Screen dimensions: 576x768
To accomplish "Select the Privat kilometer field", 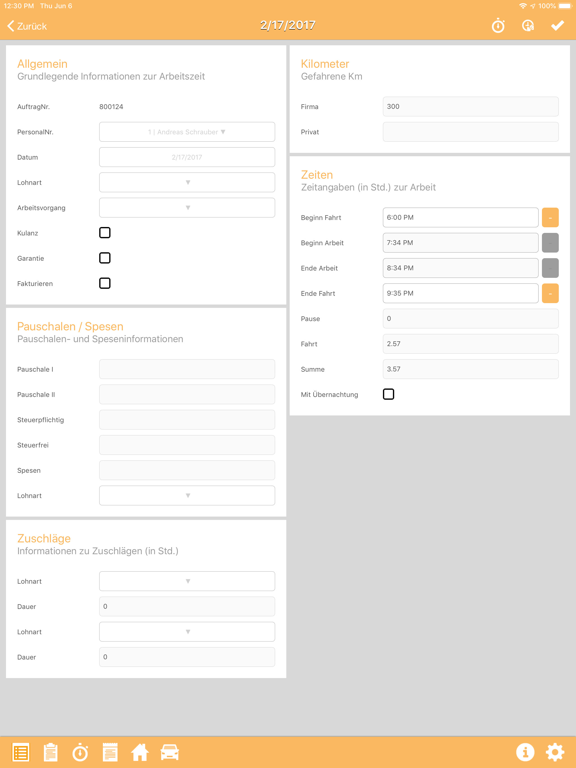I will pyautogui.click(x=471, y=132).
